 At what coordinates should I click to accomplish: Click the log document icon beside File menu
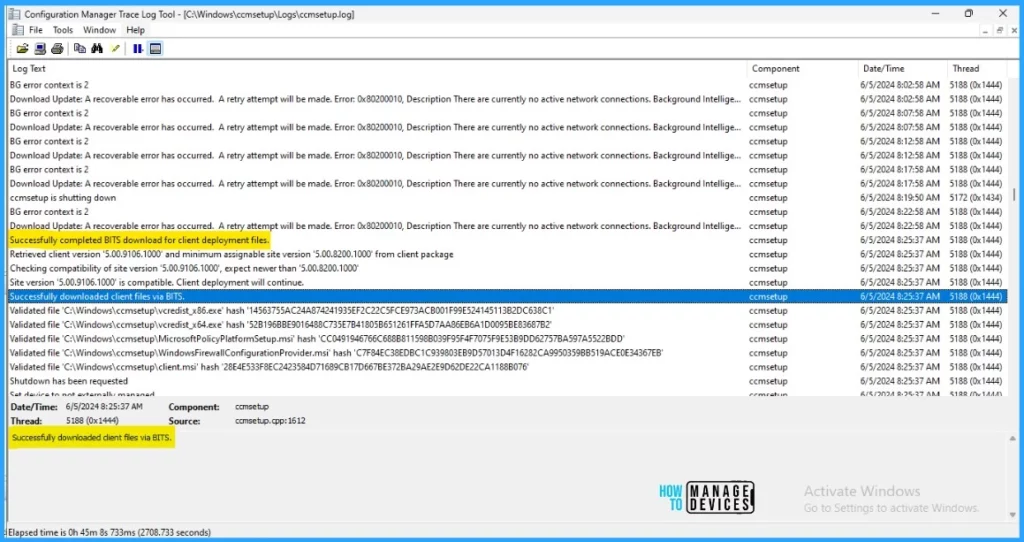pos(18,30)
